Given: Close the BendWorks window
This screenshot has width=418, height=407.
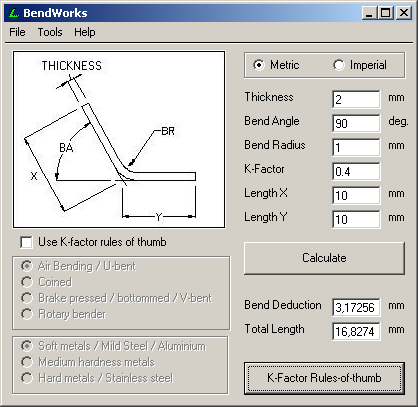Looking at the screenshot, I should [x=404, y=13].
